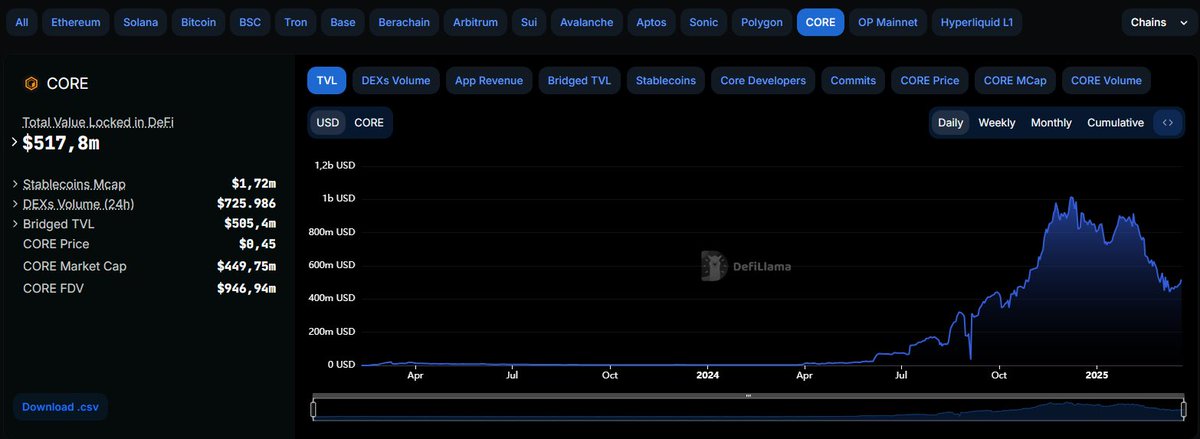Image resolution: width=1200 pixels, height=439 pixels.
Task: Set chart interval to Cumulative
Action: pyautogui.click(x=1115, y=123)
